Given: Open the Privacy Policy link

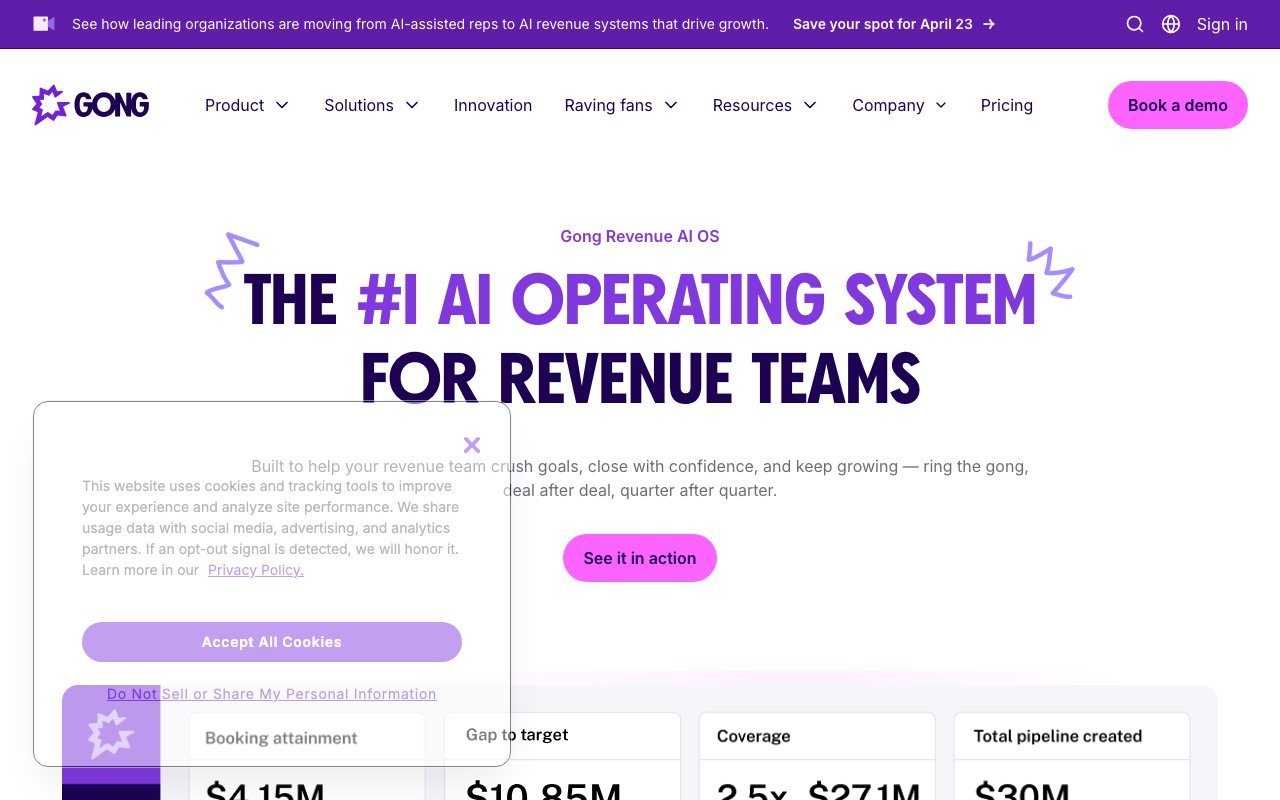Looking at the screenshot, I should tap(255, 570).
